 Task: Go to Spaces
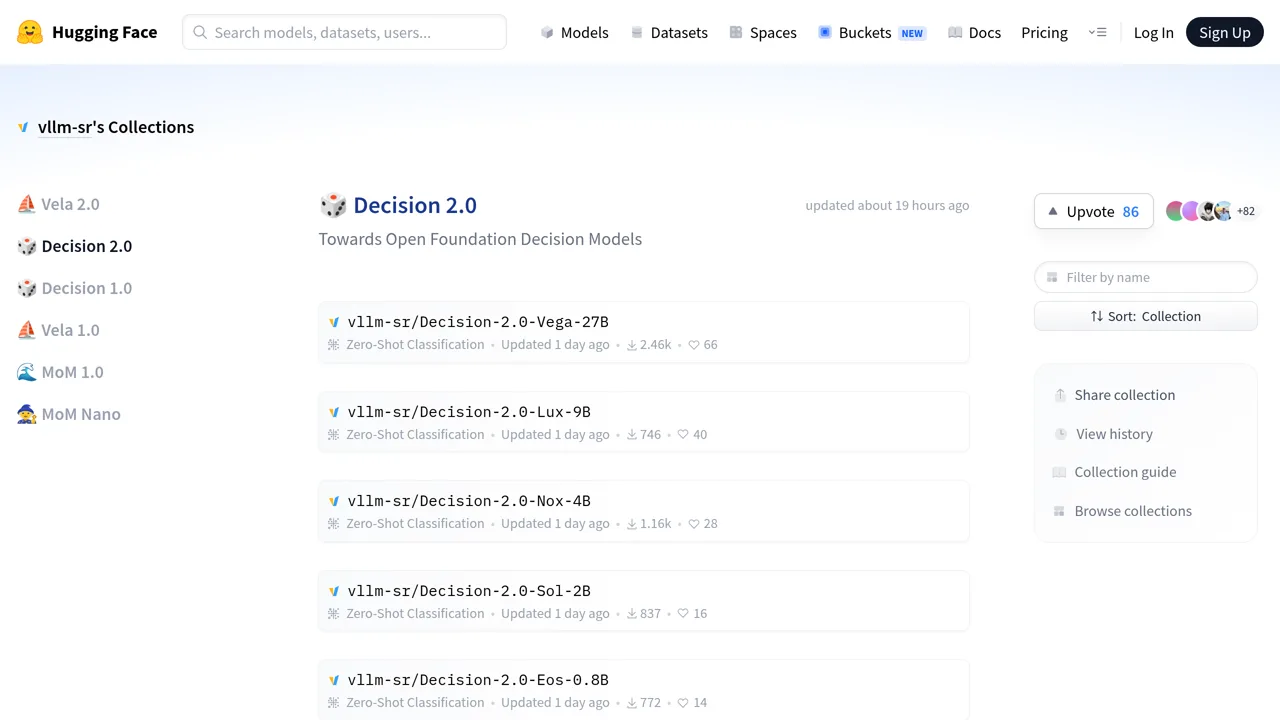click(x=763, y=32)
